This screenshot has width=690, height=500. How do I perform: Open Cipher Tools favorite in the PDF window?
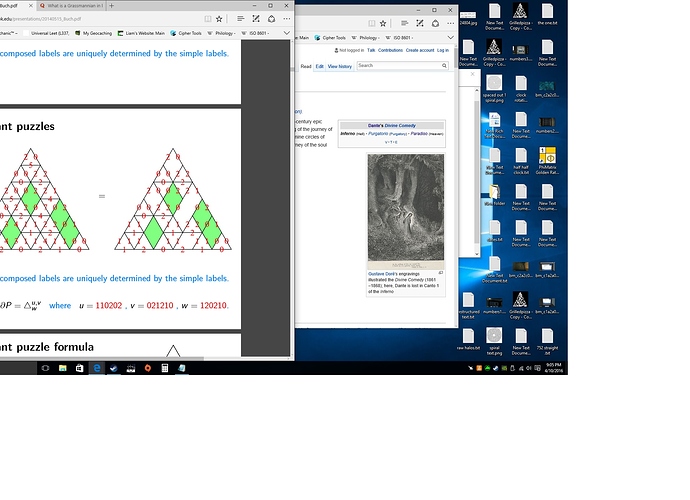pyautogui.click(x=186, y=33)
